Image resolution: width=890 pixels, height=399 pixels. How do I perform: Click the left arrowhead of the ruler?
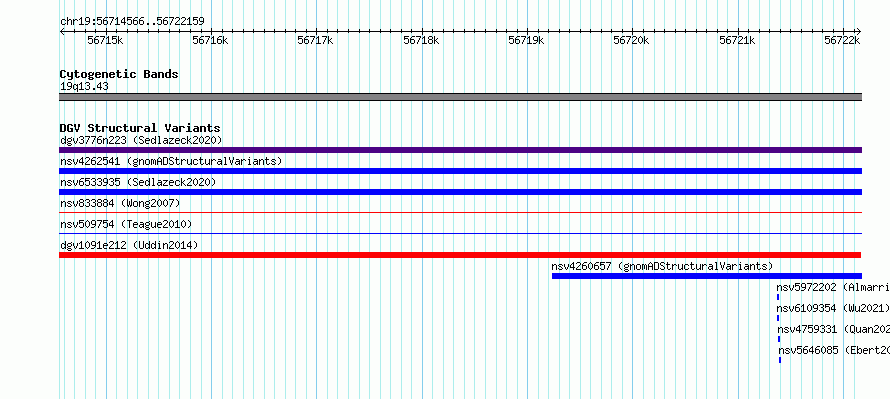(62, 31)
